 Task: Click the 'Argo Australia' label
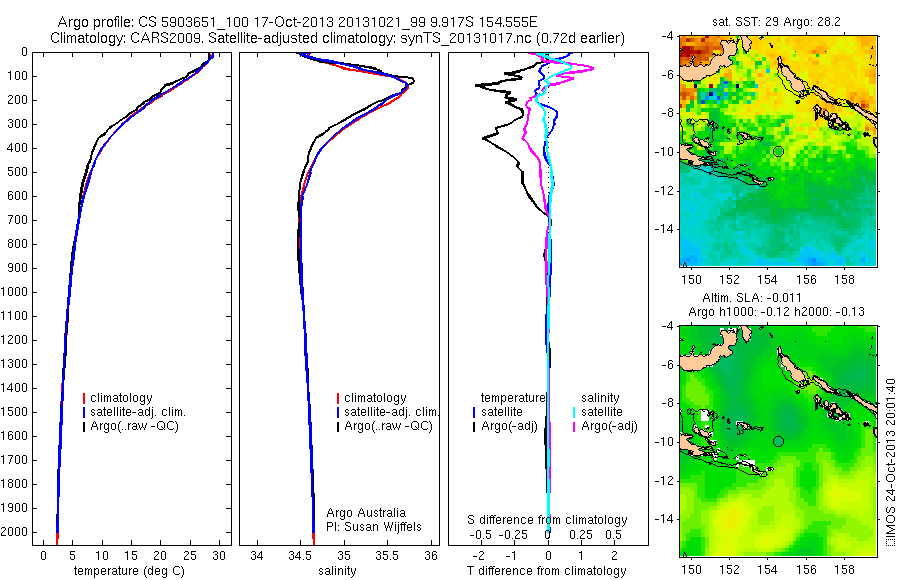point(366,513)
